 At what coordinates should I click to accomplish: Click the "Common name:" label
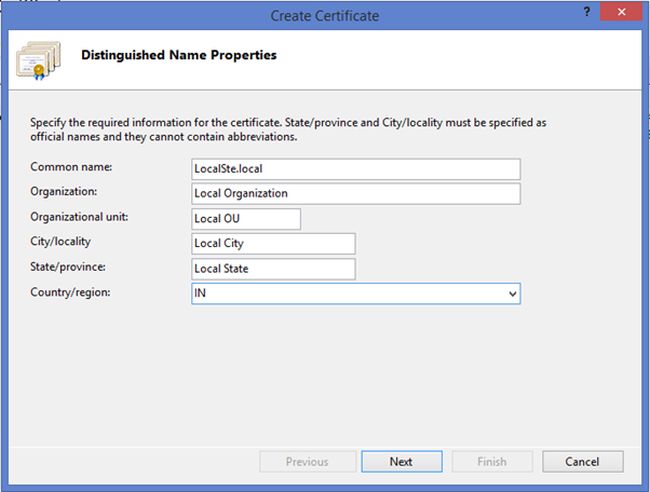(72, 167)
